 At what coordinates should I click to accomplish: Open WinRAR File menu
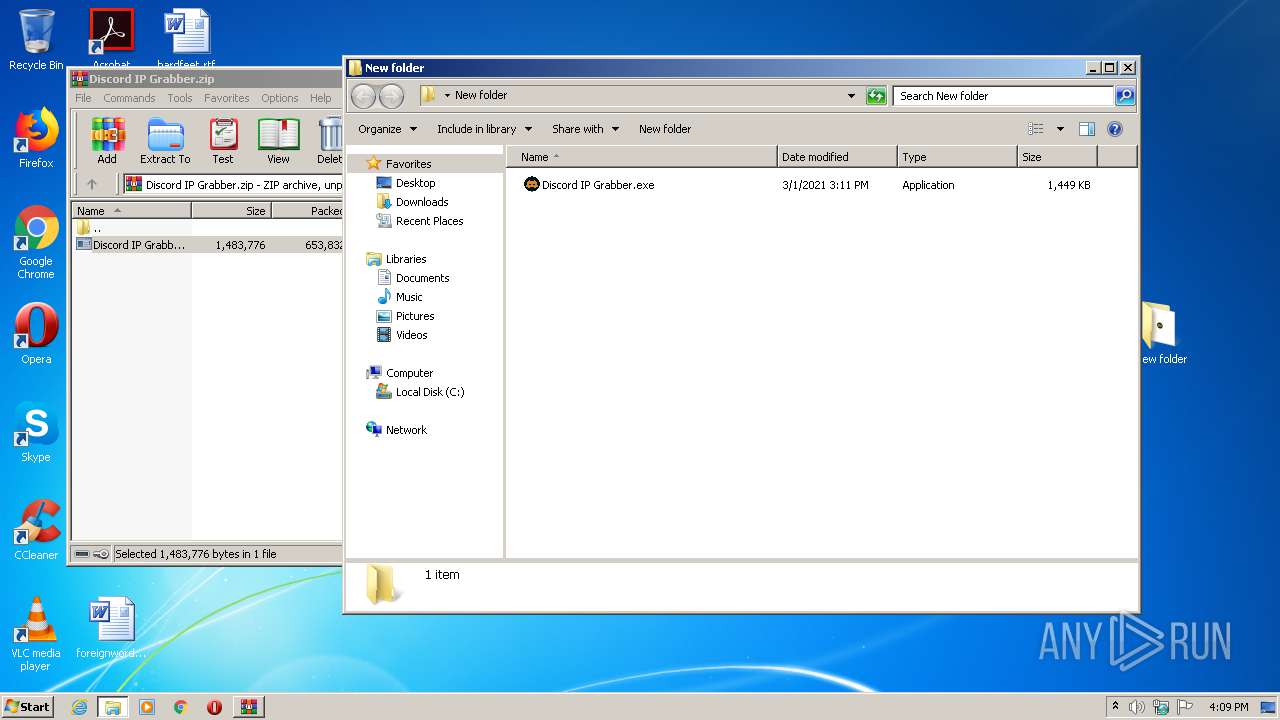coord(83,98)
